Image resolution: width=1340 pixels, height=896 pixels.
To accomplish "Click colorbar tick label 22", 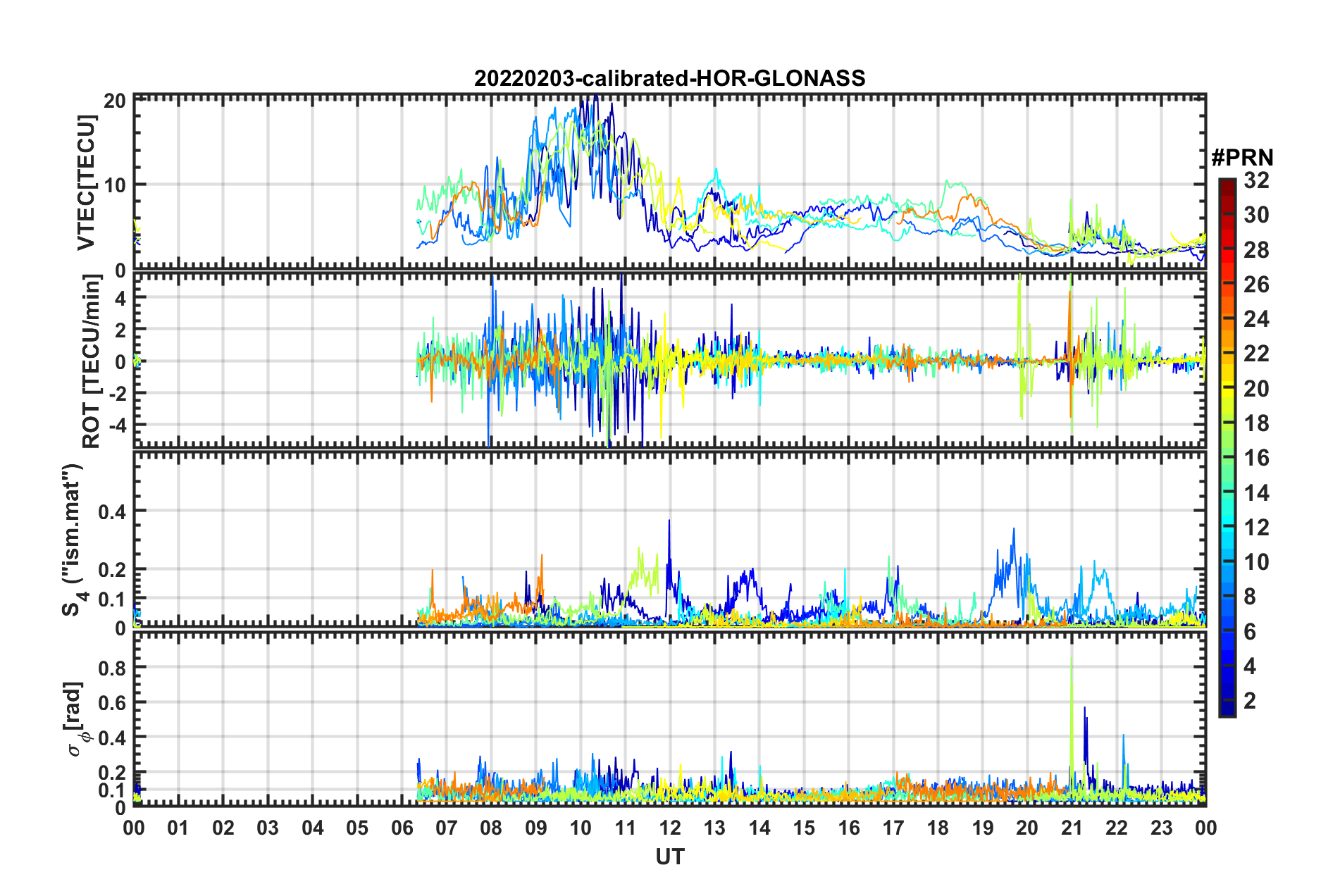I will coord(1256,354).
